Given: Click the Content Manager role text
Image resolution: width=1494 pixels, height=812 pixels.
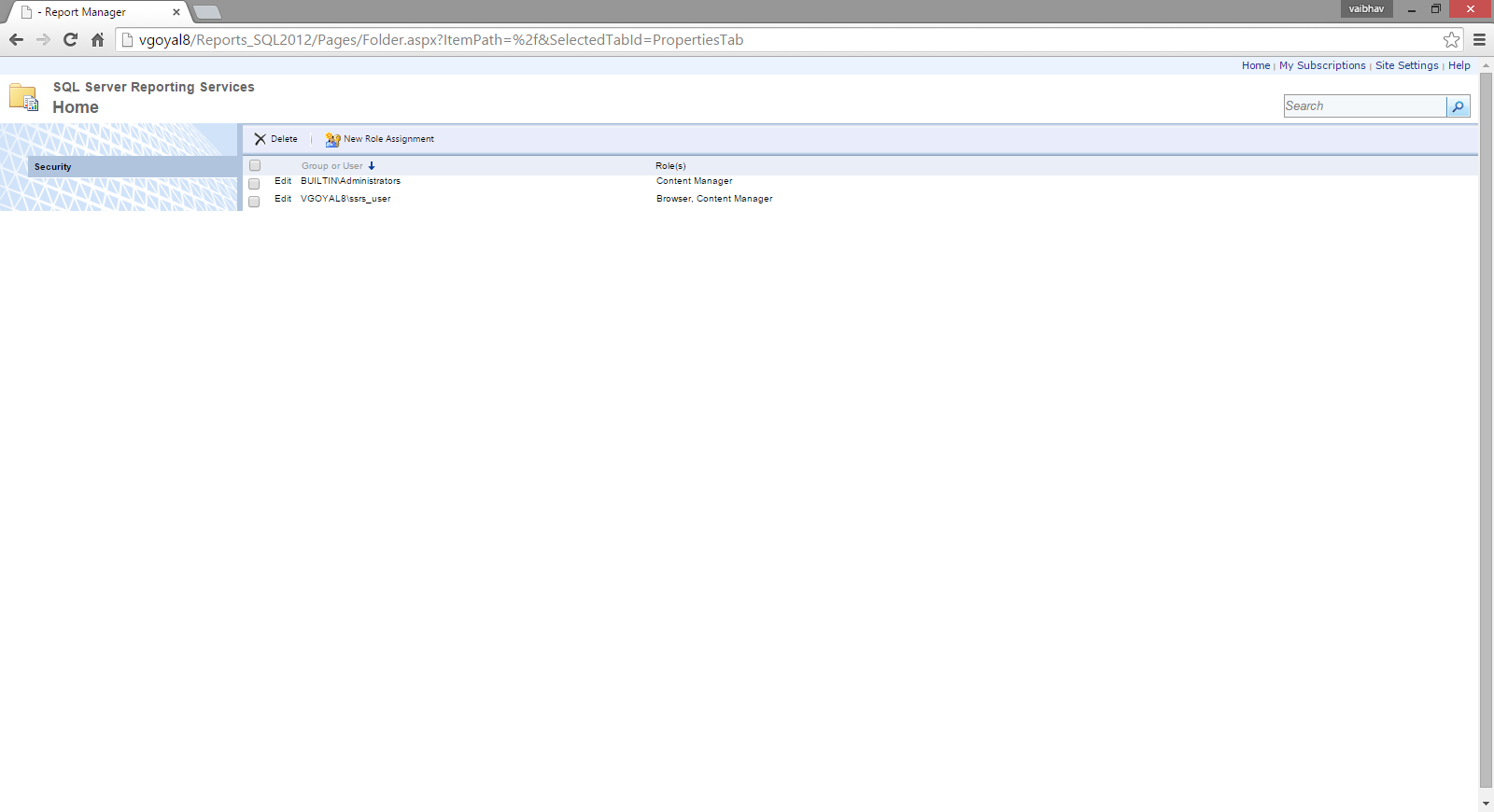Looking at the screenshot, I should (x=694, y=181).
